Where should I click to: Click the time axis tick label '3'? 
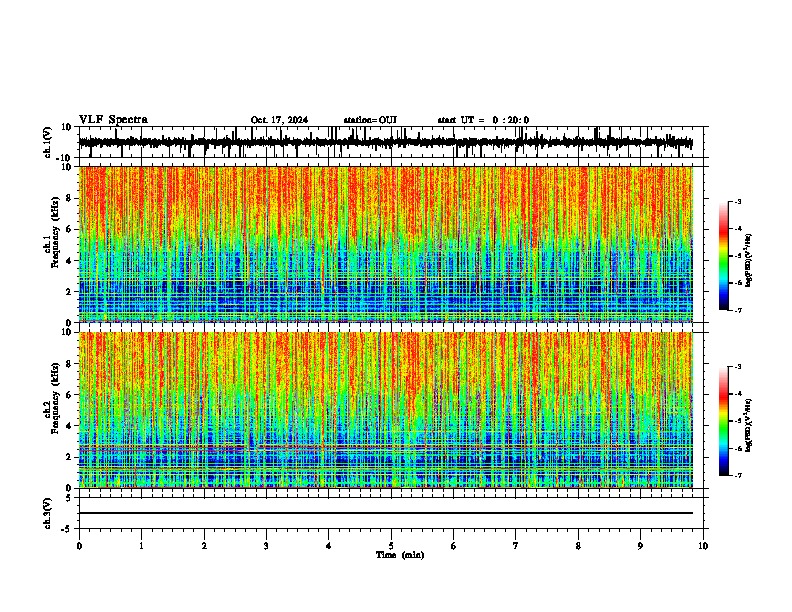(266, 546)
